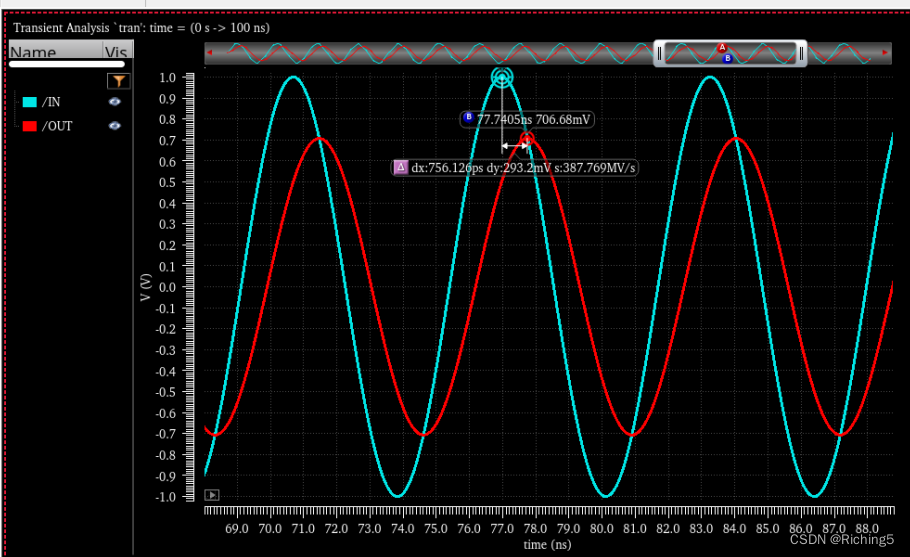Click the small play button below the Y axis
Screen dimensions: 910x557
click(x=212, y=495)
